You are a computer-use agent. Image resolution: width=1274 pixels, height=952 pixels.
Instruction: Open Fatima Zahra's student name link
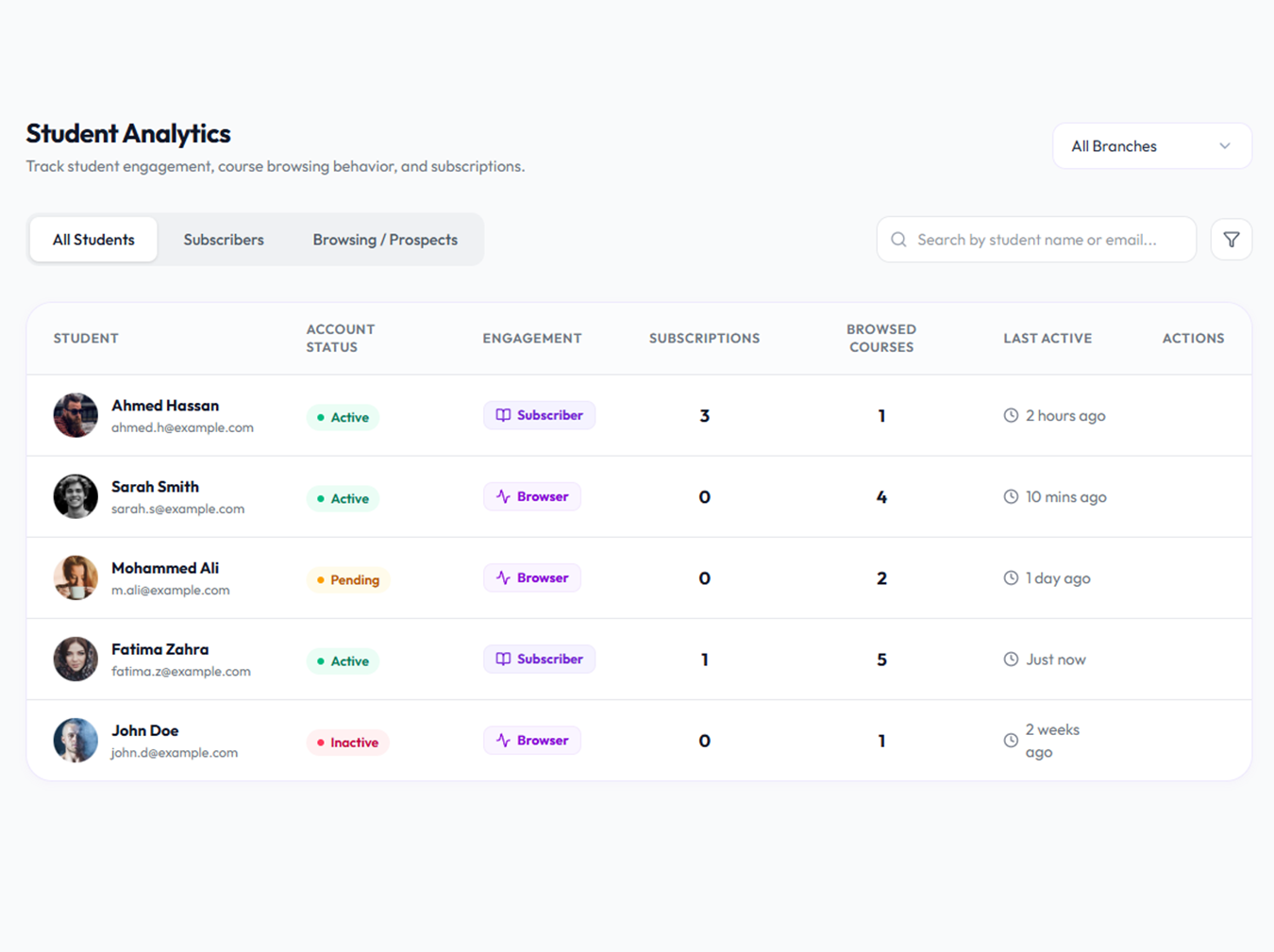pyautogui.click(x=159, y=649)
